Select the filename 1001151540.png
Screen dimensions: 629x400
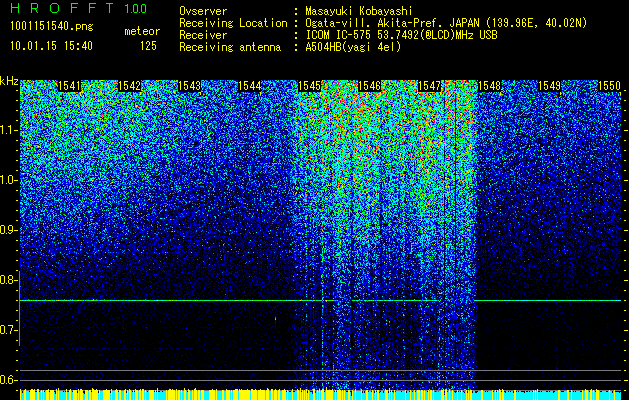[x=52, y=27]
